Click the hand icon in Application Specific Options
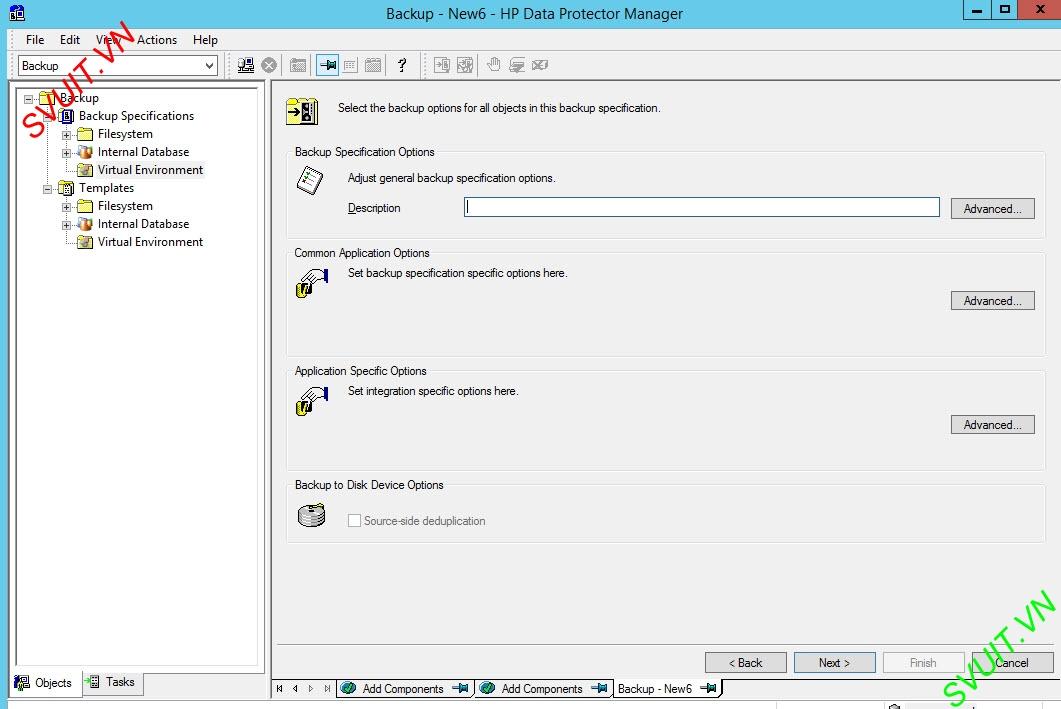Image resolution: width=1061 pixels, height=709 pixels. tap(312, 401)
